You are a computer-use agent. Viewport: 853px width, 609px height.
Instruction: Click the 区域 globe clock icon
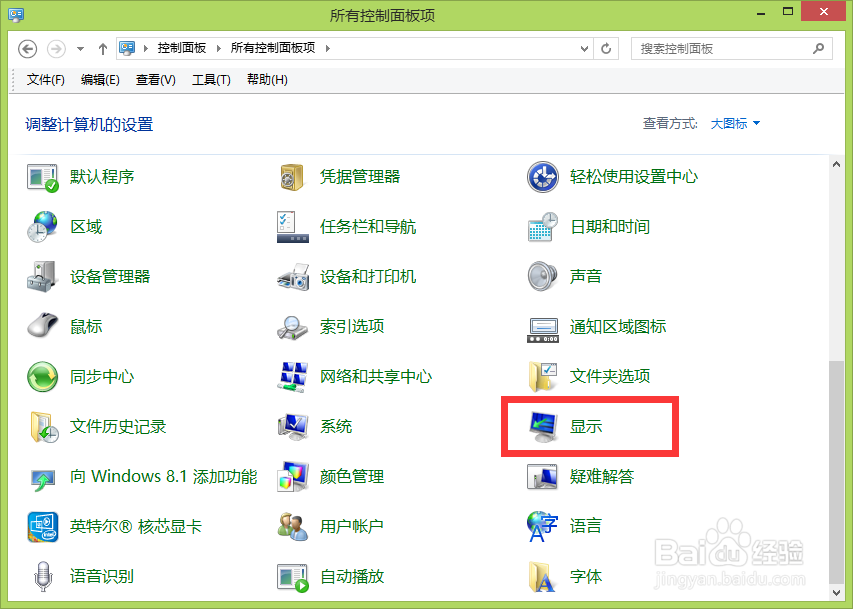42,227
